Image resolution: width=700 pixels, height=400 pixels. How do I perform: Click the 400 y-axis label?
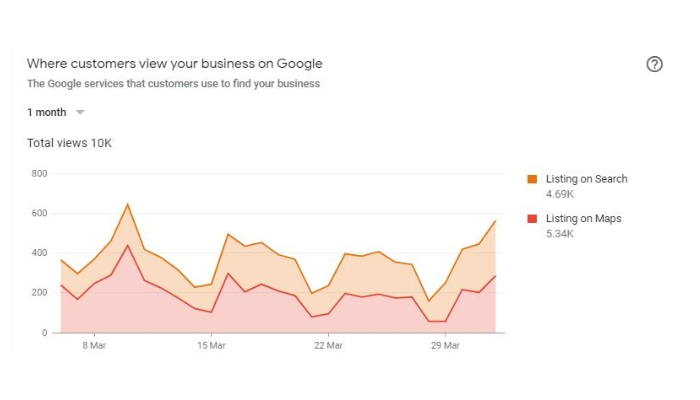point(39,253)
